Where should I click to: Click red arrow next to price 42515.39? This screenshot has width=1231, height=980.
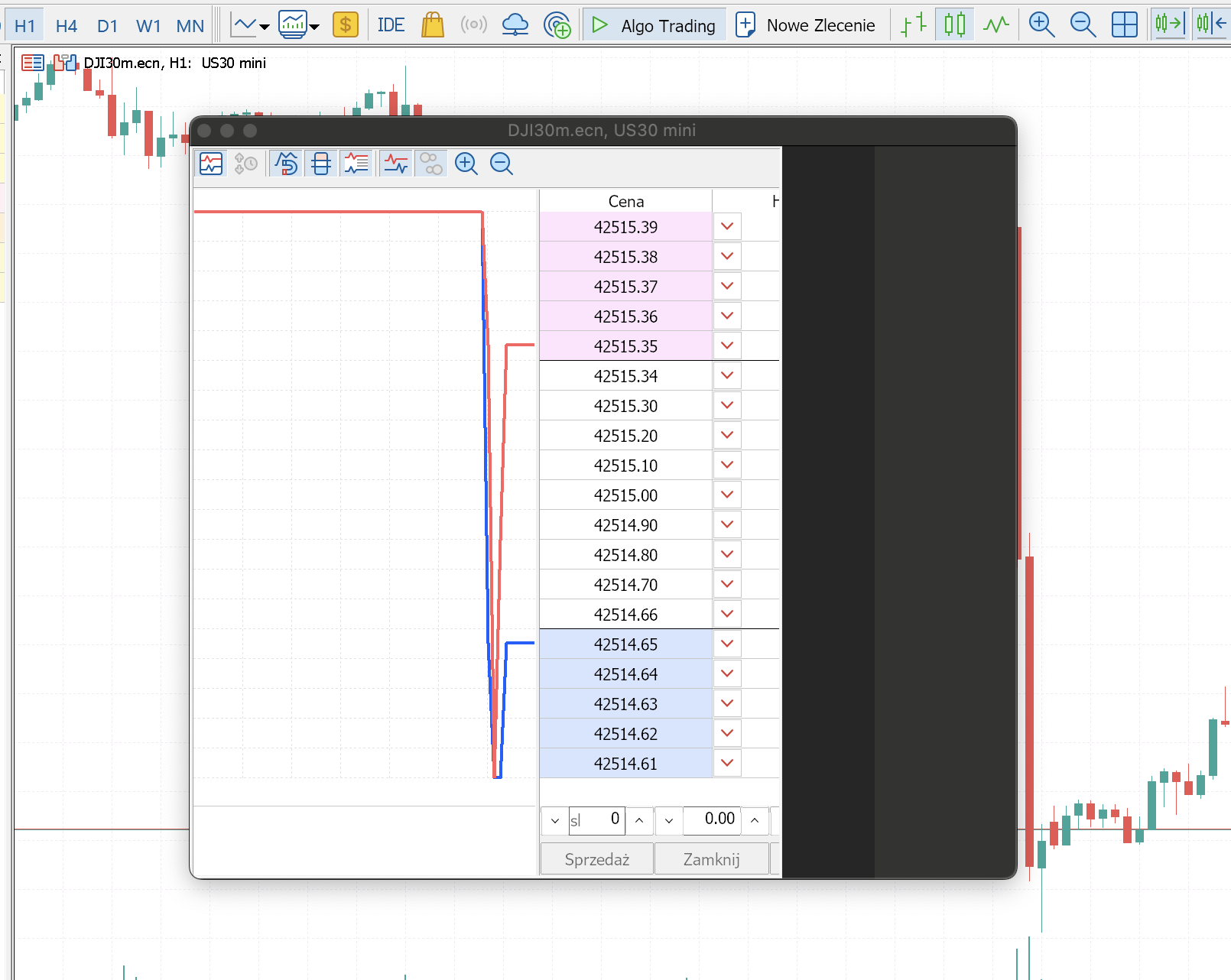click(727, 226)
